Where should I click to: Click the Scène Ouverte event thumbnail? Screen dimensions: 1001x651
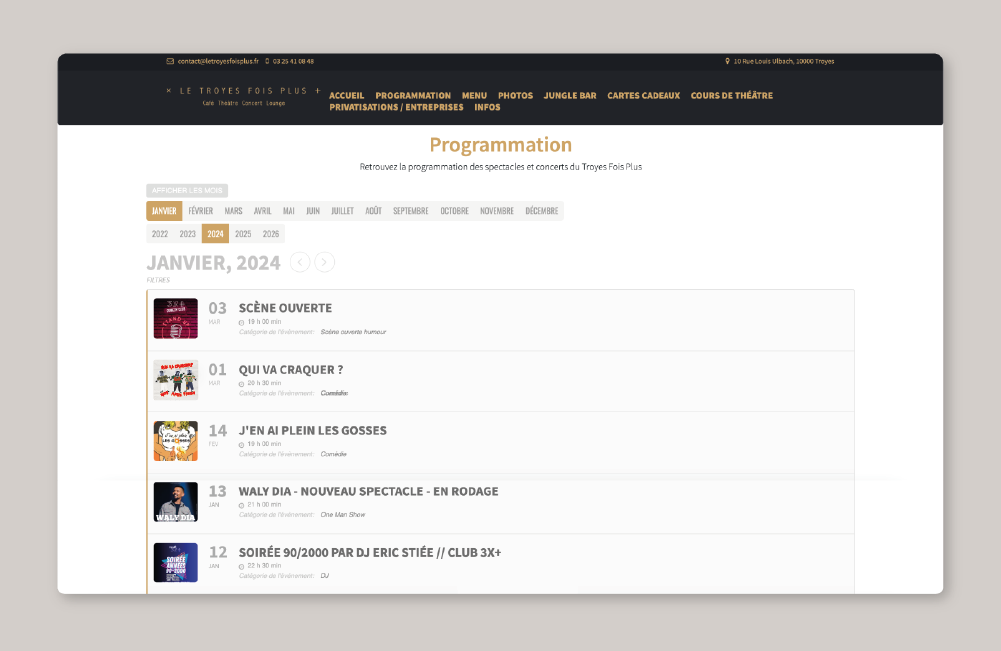click(x=176, y=318)
